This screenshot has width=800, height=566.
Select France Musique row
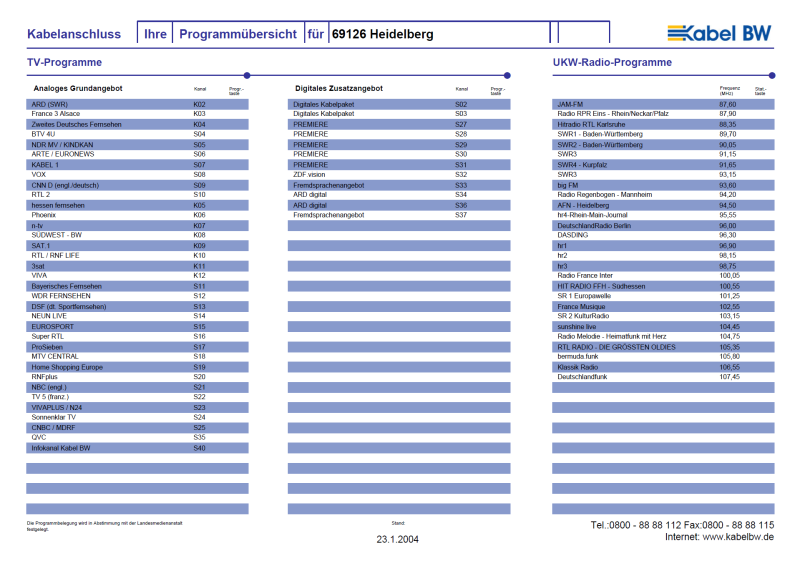663,306
